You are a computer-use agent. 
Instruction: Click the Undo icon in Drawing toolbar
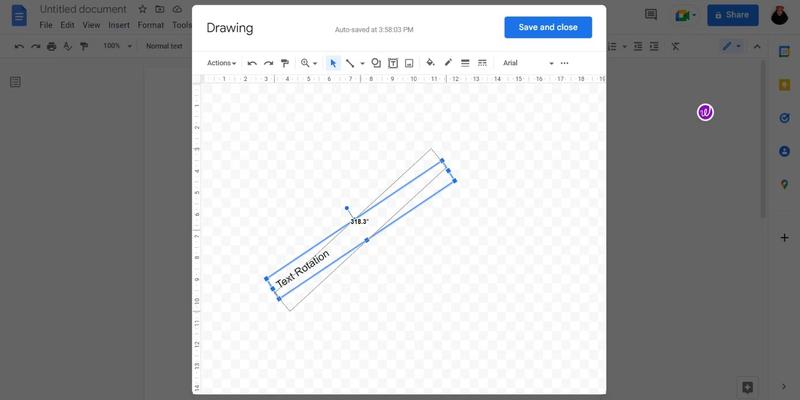[252, 63]
